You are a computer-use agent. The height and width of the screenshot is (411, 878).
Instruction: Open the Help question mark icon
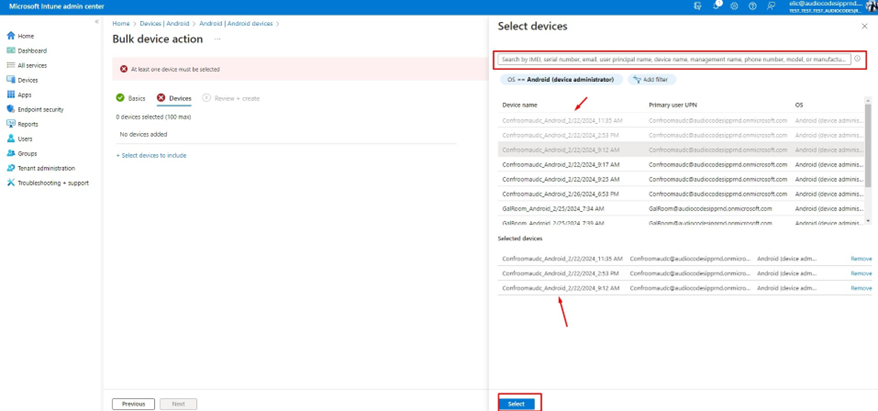tap(752, 6)
